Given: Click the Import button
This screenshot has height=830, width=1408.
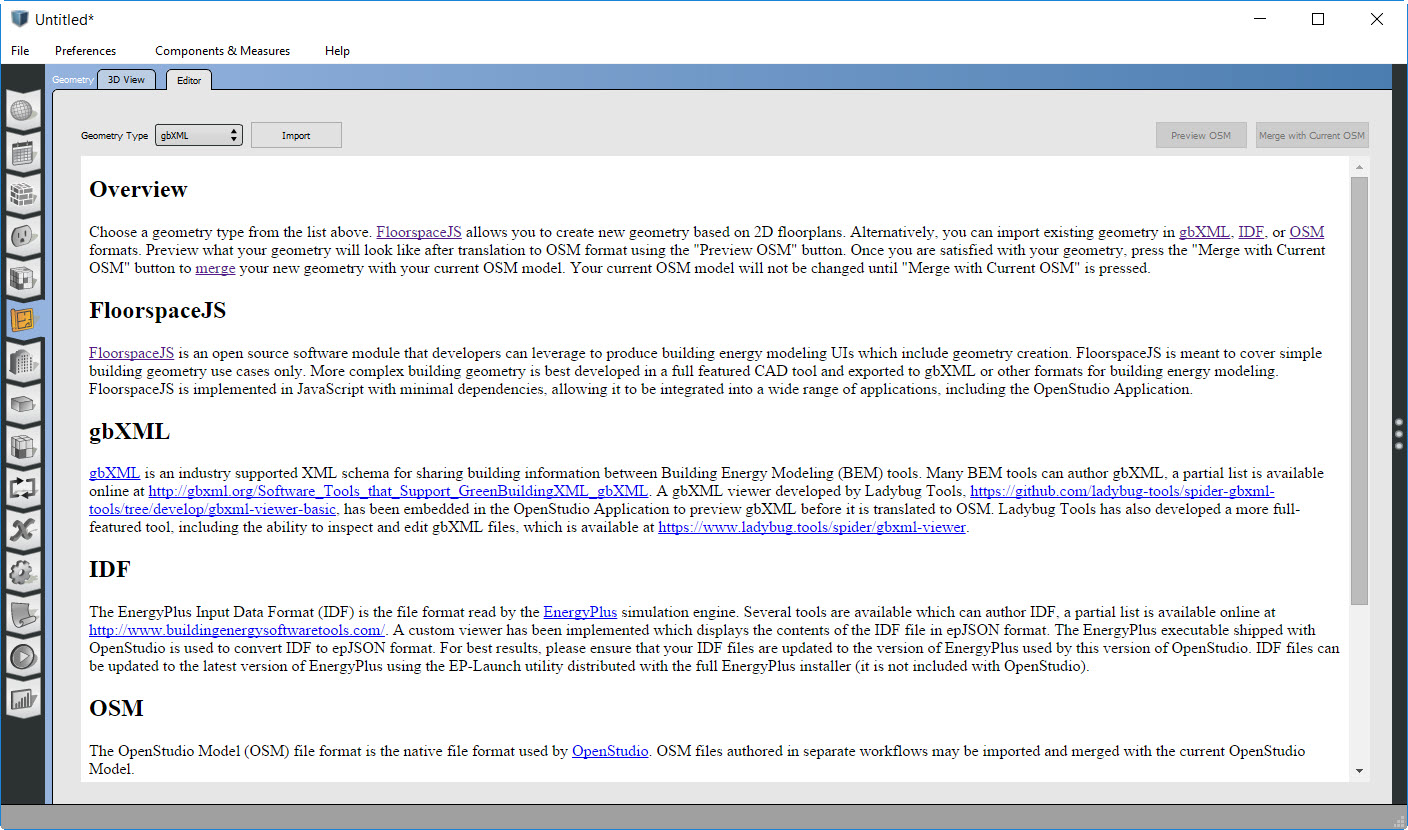Looking at the screenshot, I should (296, 135).
